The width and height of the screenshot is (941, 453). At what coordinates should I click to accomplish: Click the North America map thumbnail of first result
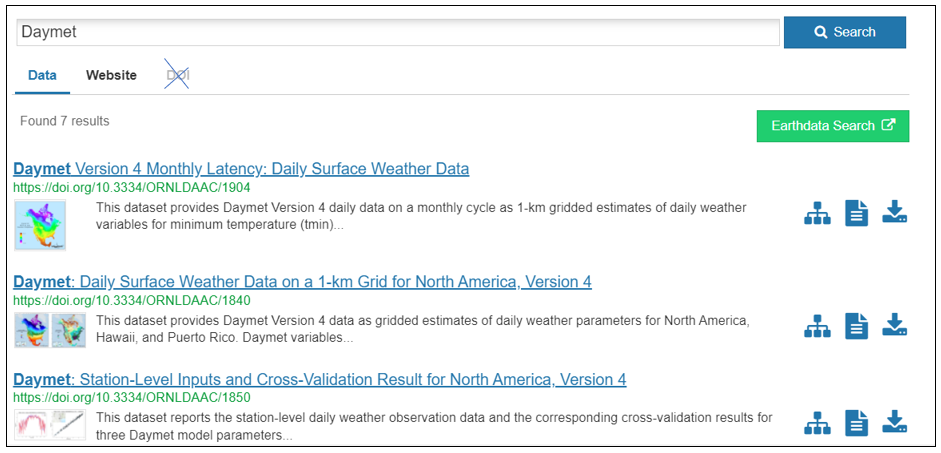coord(40,225)
